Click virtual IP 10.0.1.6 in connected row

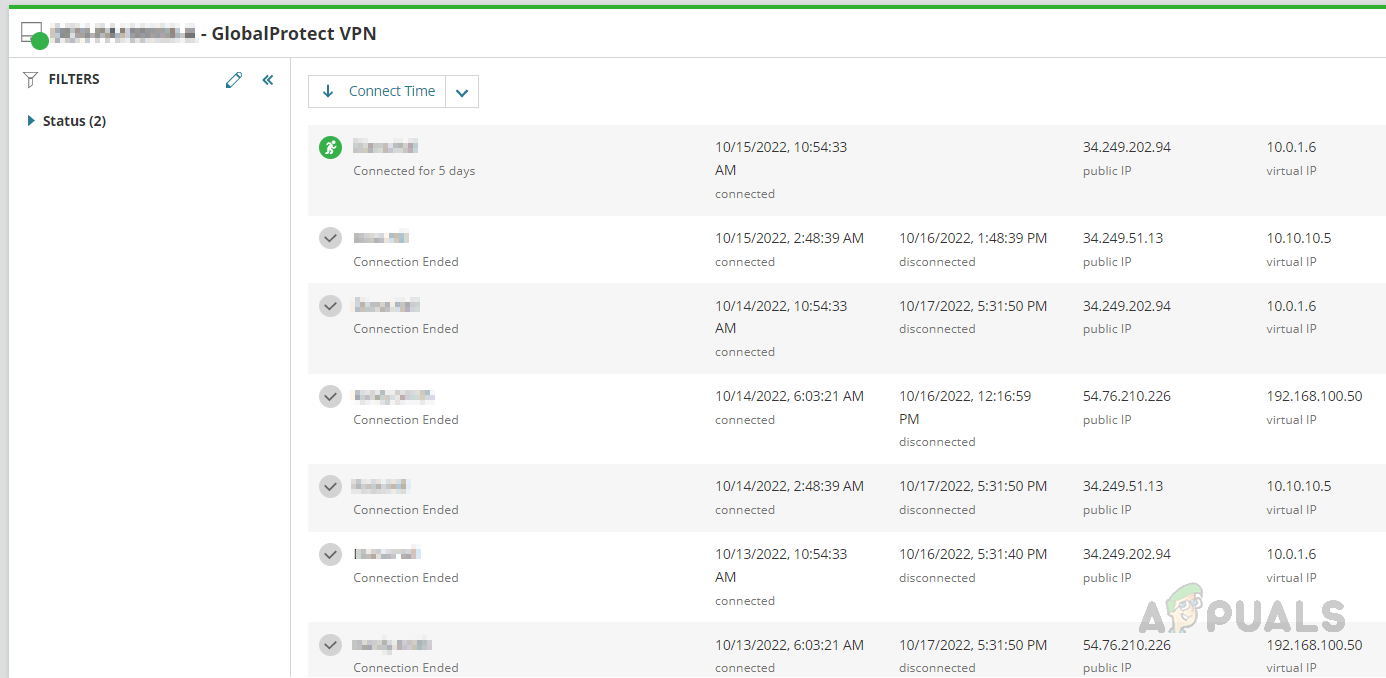tap(1291, 147)
